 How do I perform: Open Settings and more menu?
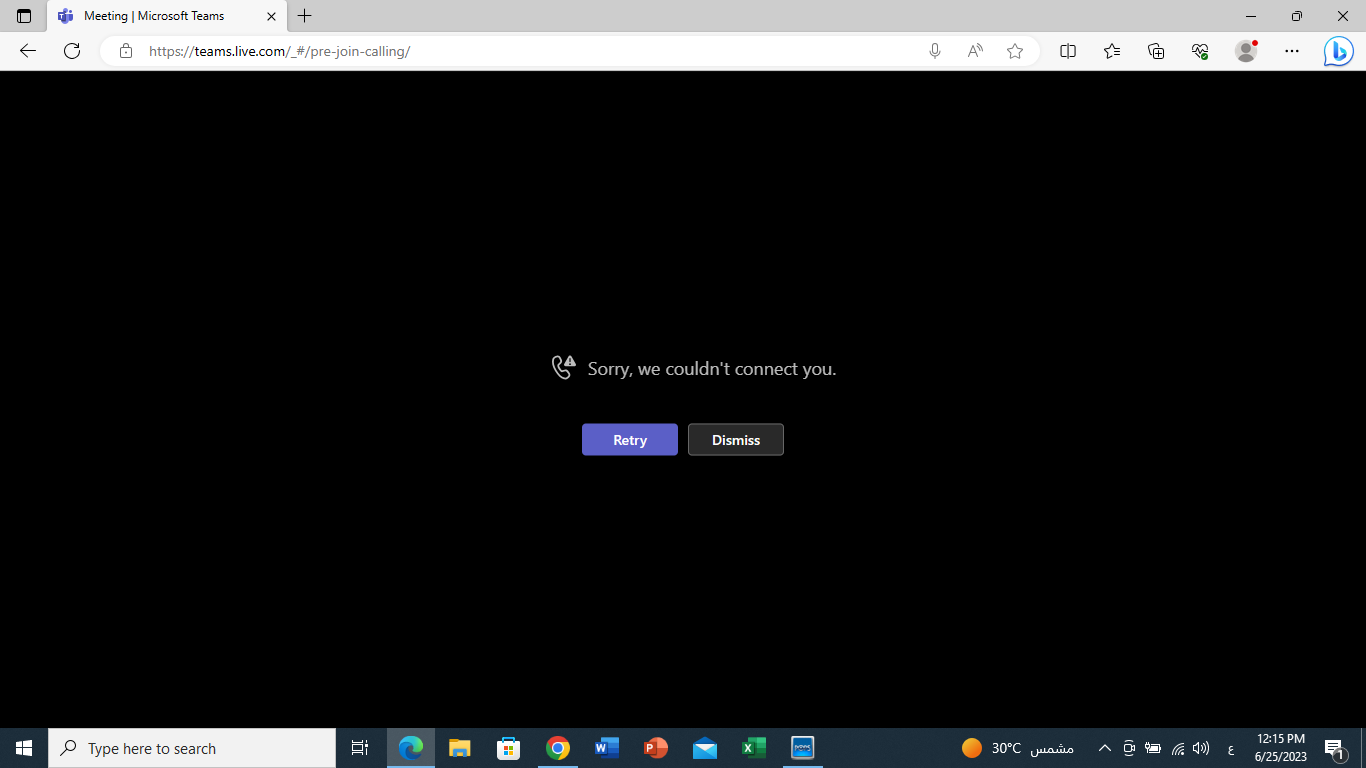(1292, 51)
